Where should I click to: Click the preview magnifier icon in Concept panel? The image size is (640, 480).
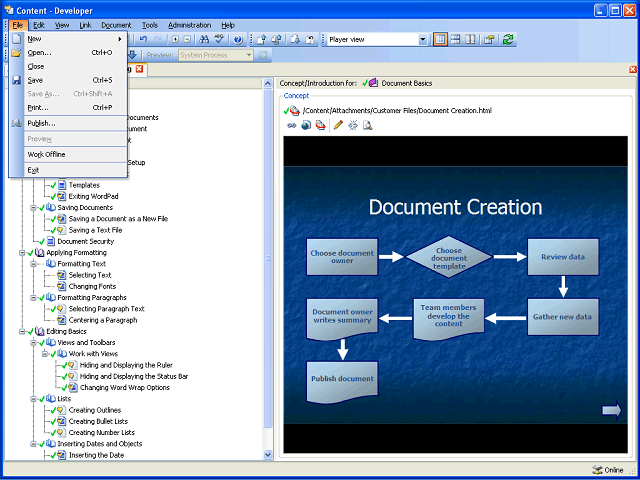[x=368, y=125]
